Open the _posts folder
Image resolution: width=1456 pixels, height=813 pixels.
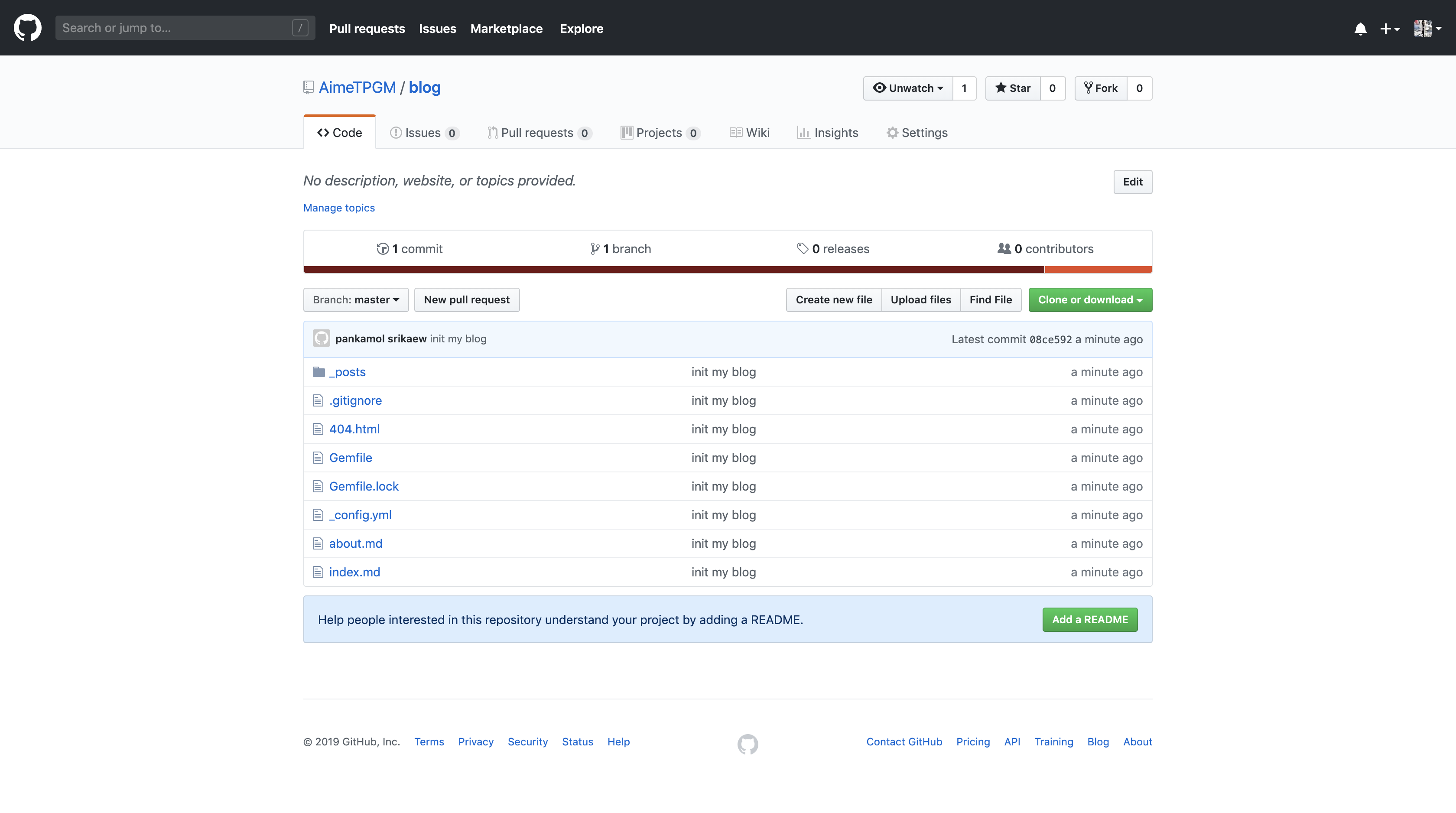point(347,372)
